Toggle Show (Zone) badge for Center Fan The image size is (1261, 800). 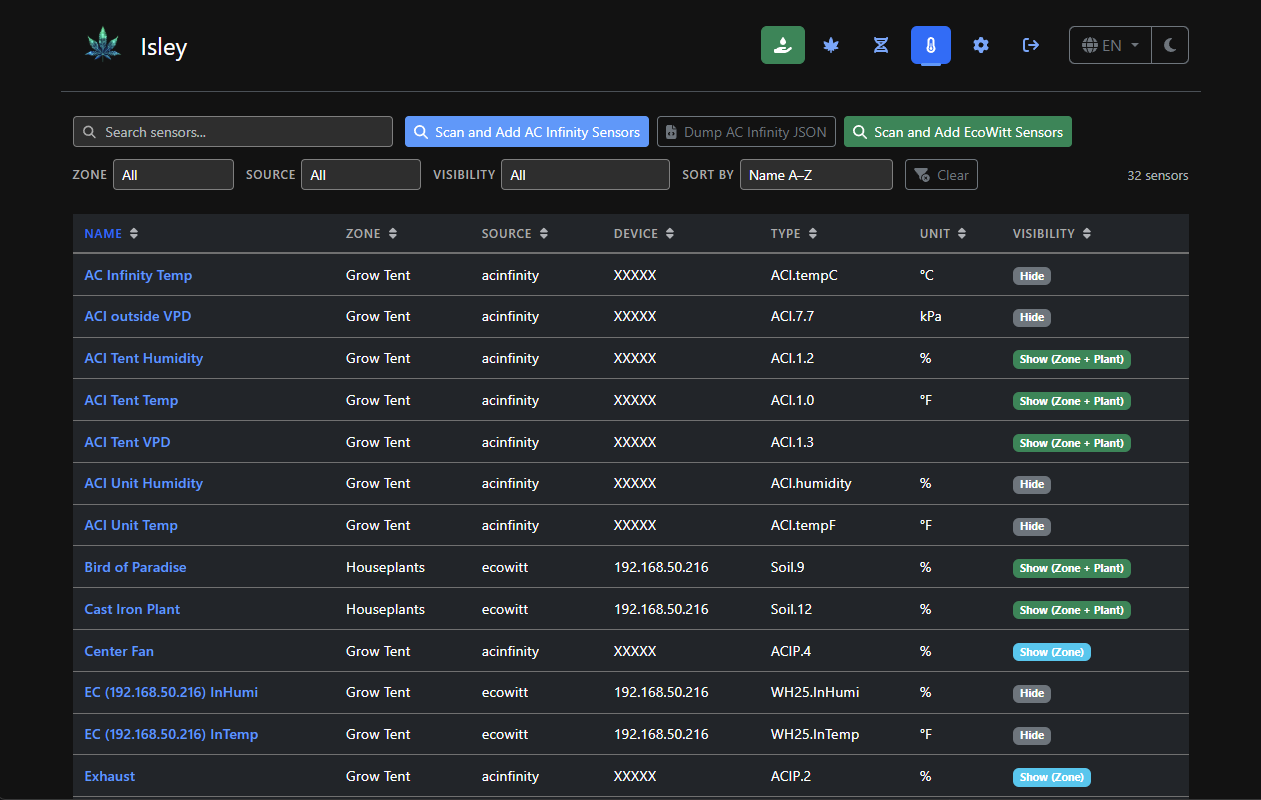(1051, 652)
